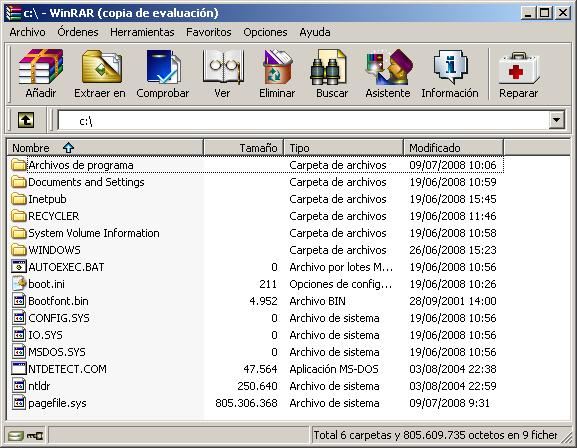Click the Buscar binoculars icon

(328, 67)
